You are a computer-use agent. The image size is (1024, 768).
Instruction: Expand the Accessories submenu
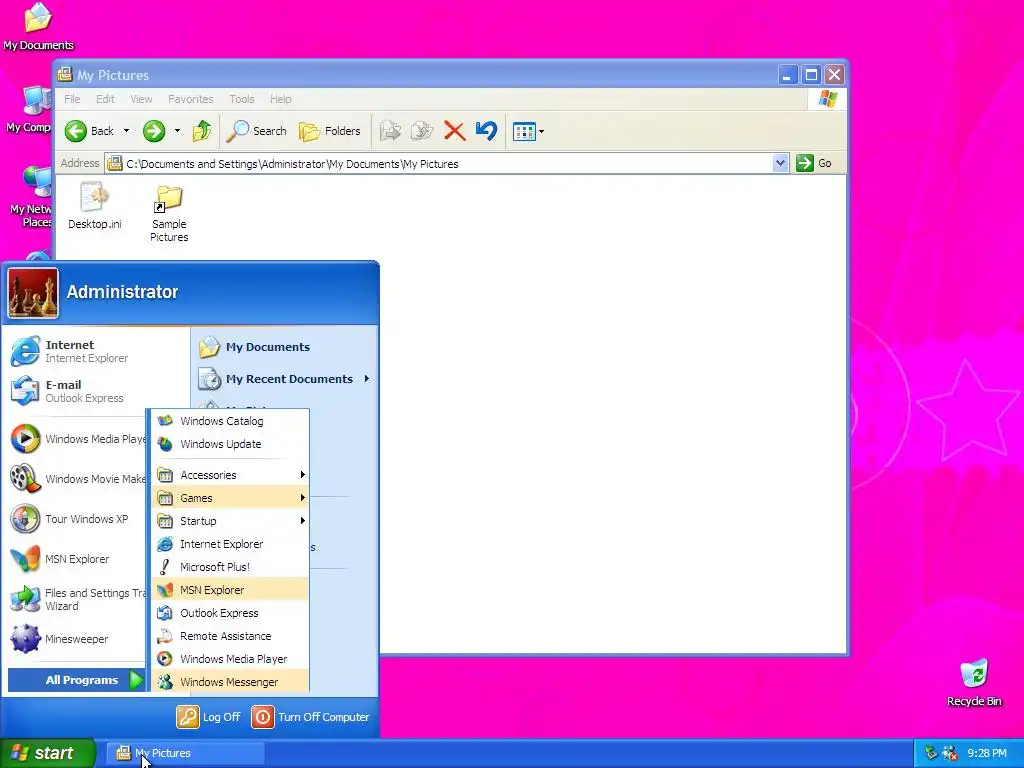[x=230, y=475]
